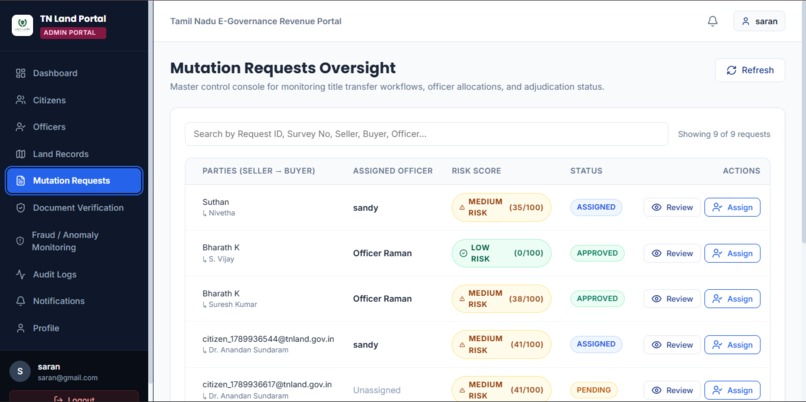
Task: Review the Bharath K to S. Vijay request
Action: point(672,253)
